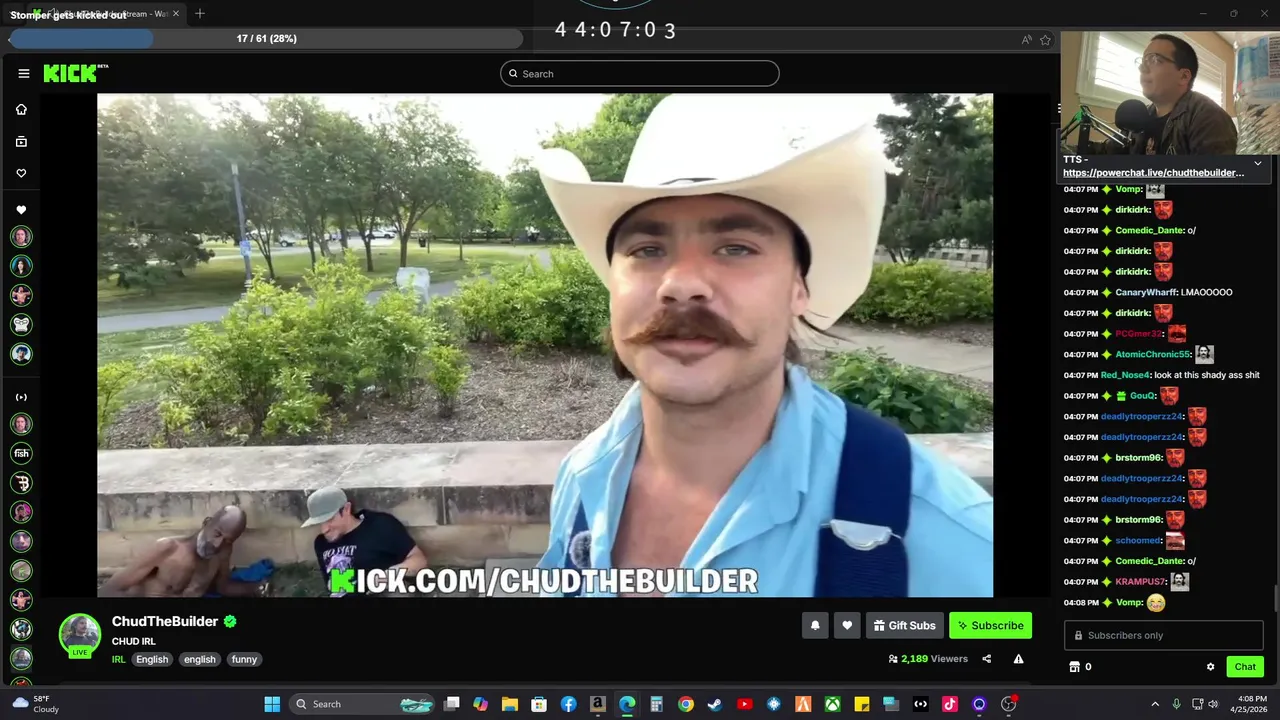This screenshot has width=1280, height=720.
Task: Click the IRL category link
Action: pos(119,659)
